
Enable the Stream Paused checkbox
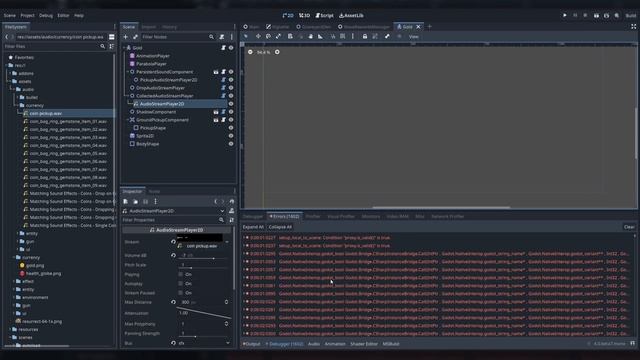[x=180, y=293]
